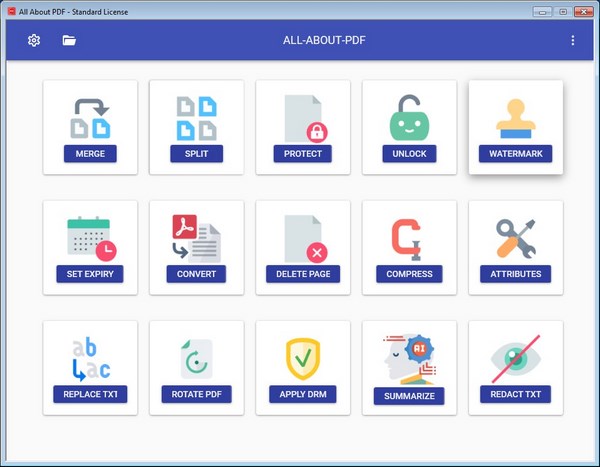
Task: Click the Redact Text crossed eye icon
Action: [516, 359]
